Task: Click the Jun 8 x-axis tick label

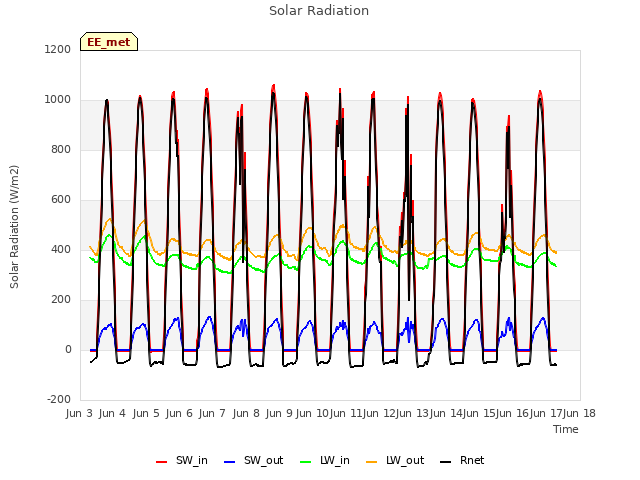Action: coord(246,413)
